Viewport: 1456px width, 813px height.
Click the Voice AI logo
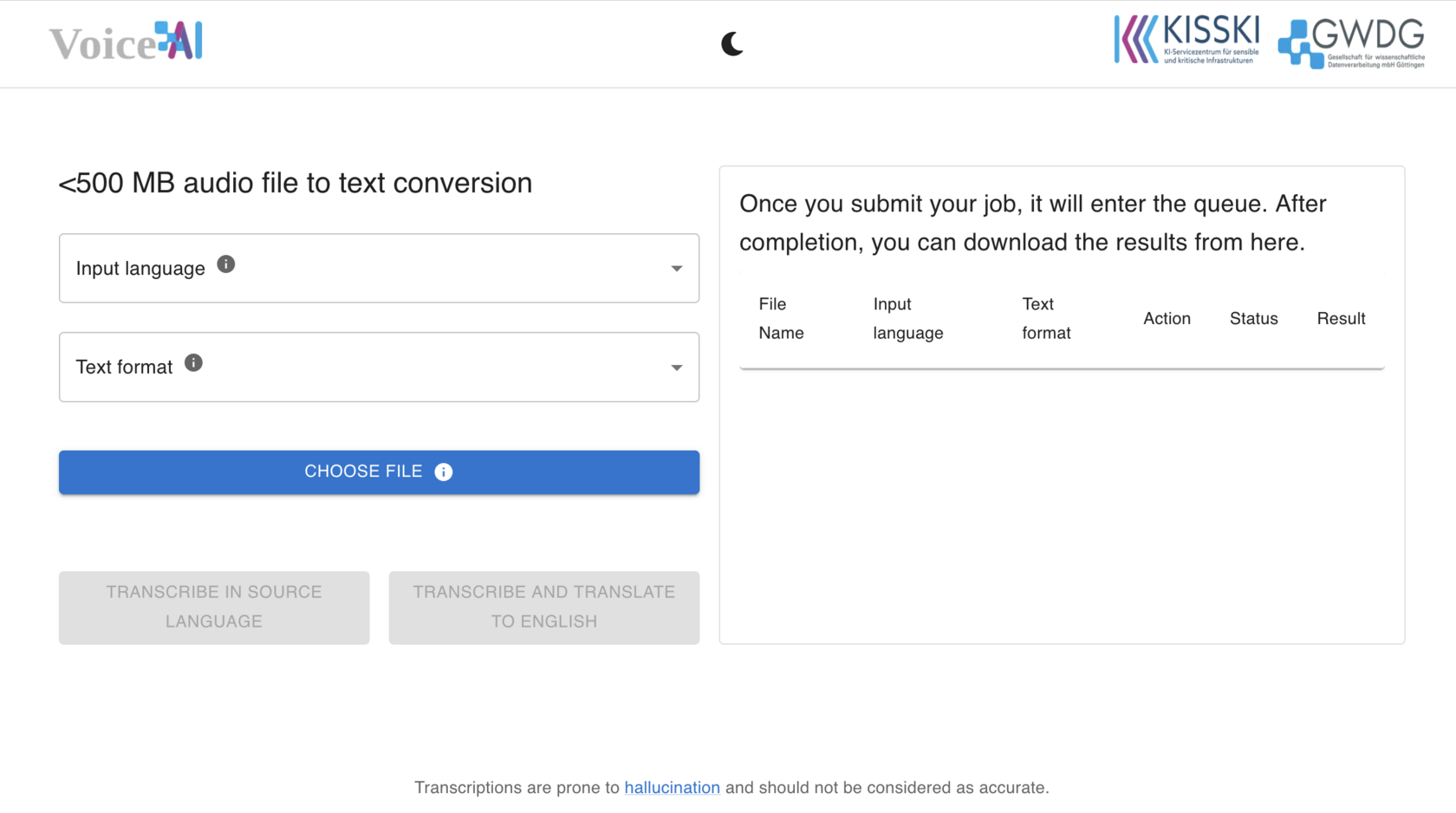(127, 42)
